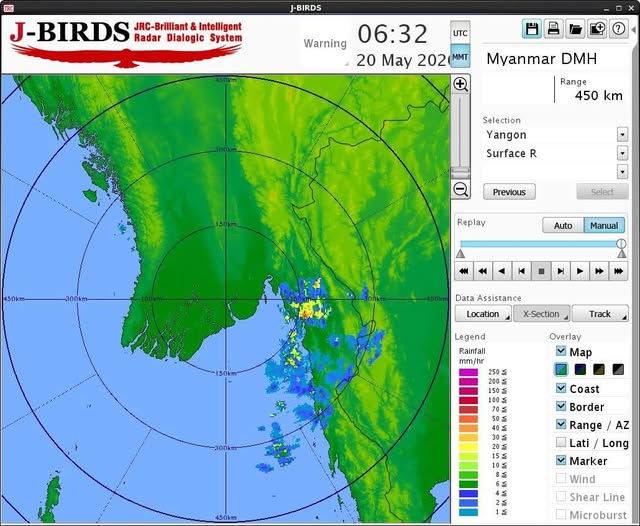Click the Warning label
The image size is (640, 526).
(325, 43)
